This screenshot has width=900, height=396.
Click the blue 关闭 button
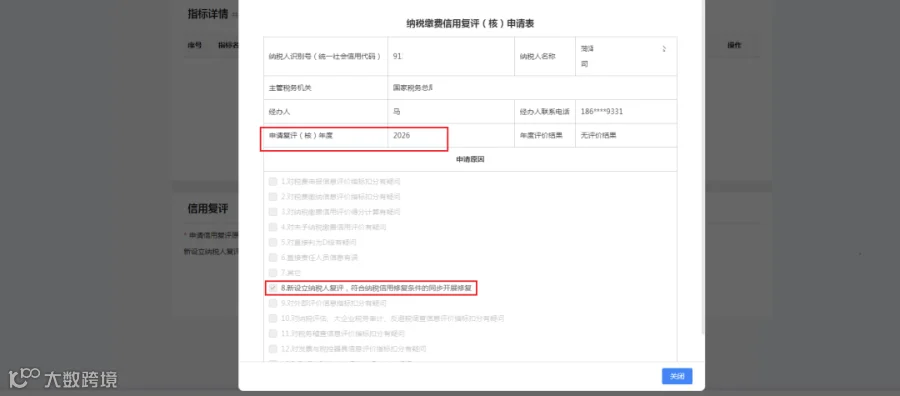tap(677, 376)
